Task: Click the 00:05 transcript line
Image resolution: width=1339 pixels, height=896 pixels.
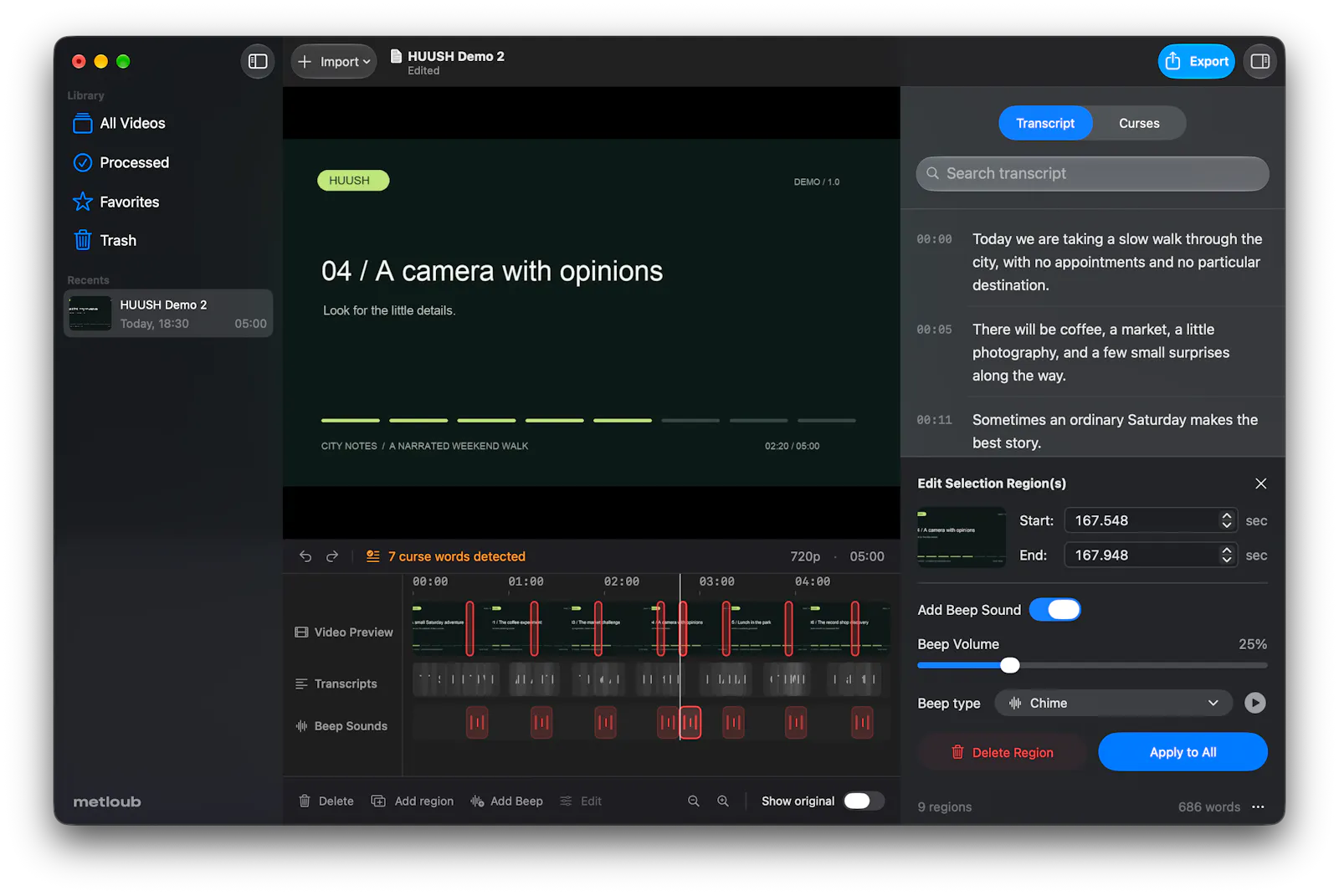Action: pyautogui.click(x=1092, y=352)
